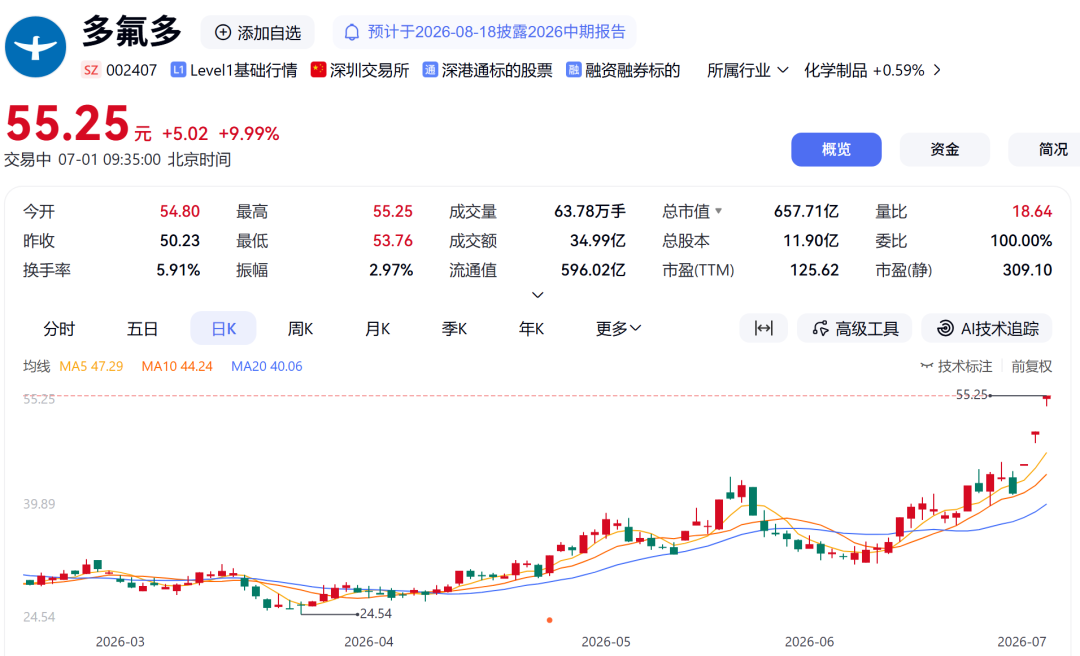This screenshot has height=656, width=1080.
Task: Click the current price 55.25
Action: pyautogui.click(x=67, y=124)
